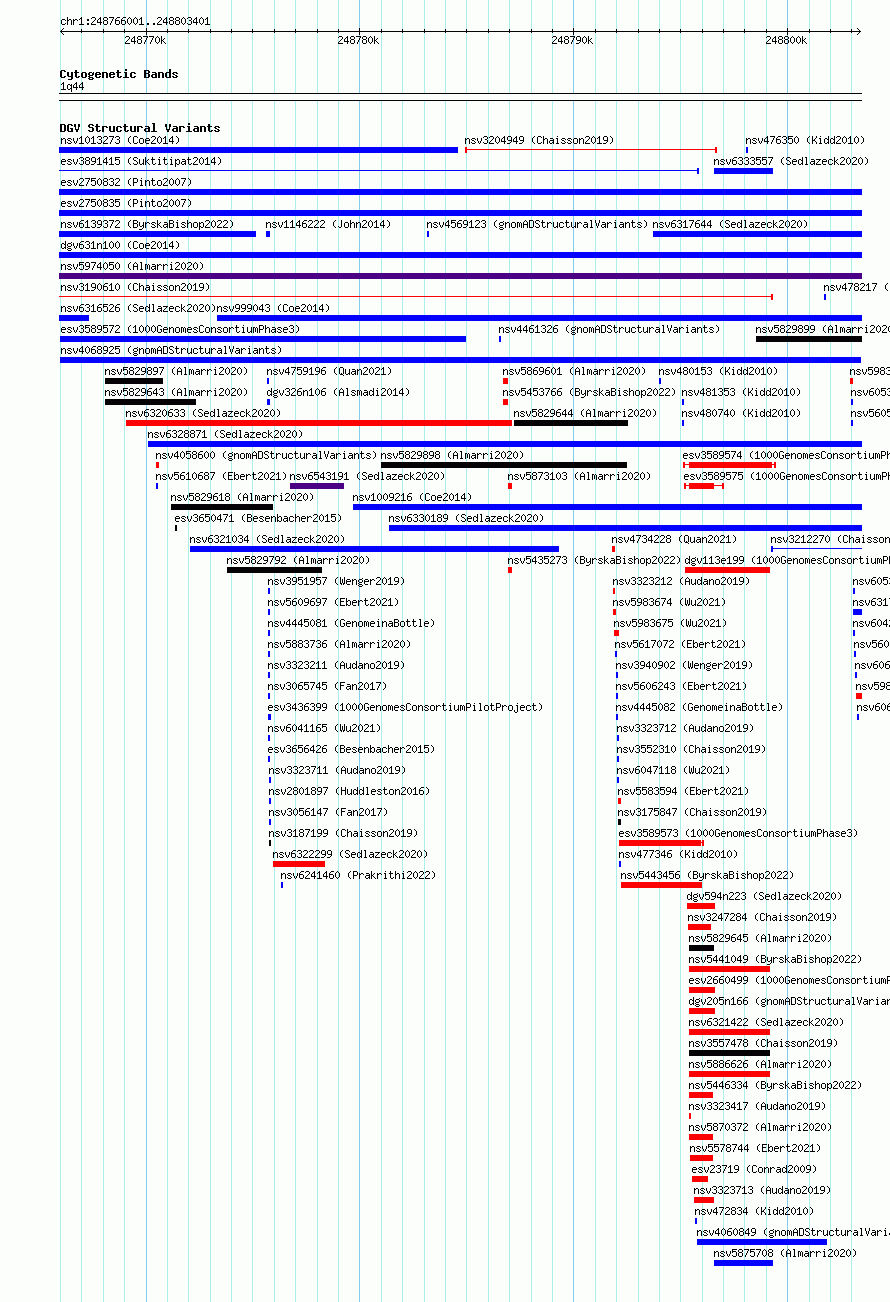The width and height of the screenshot is (890, 1302).
Task: Select dgv594n223 (Sedlazeck2020) label
Action: pos(764,896)
